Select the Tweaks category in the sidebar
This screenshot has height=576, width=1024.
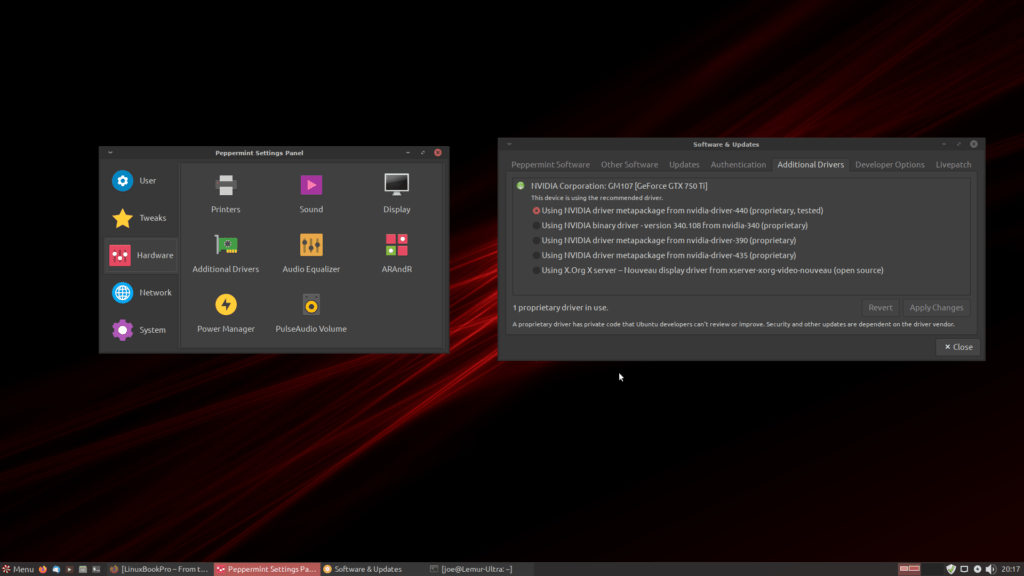click(x=140, y=218)
